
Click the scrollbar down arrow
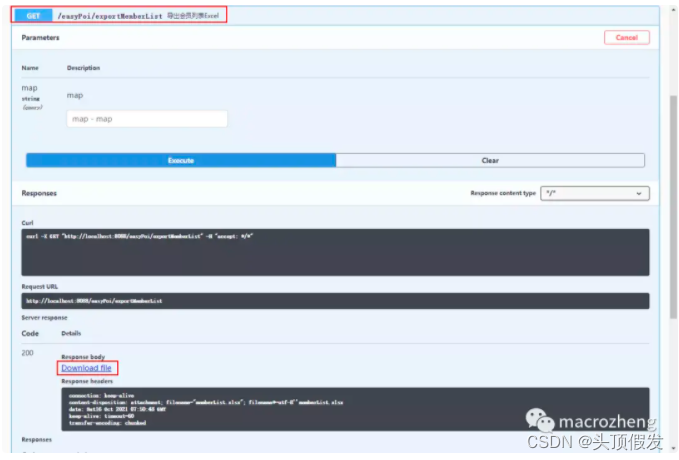point(673,449)
